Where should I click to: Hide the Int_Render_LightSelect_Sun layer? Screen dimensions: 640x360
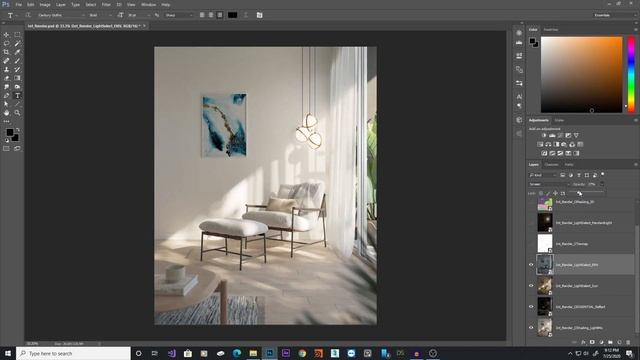coord(531,286)
